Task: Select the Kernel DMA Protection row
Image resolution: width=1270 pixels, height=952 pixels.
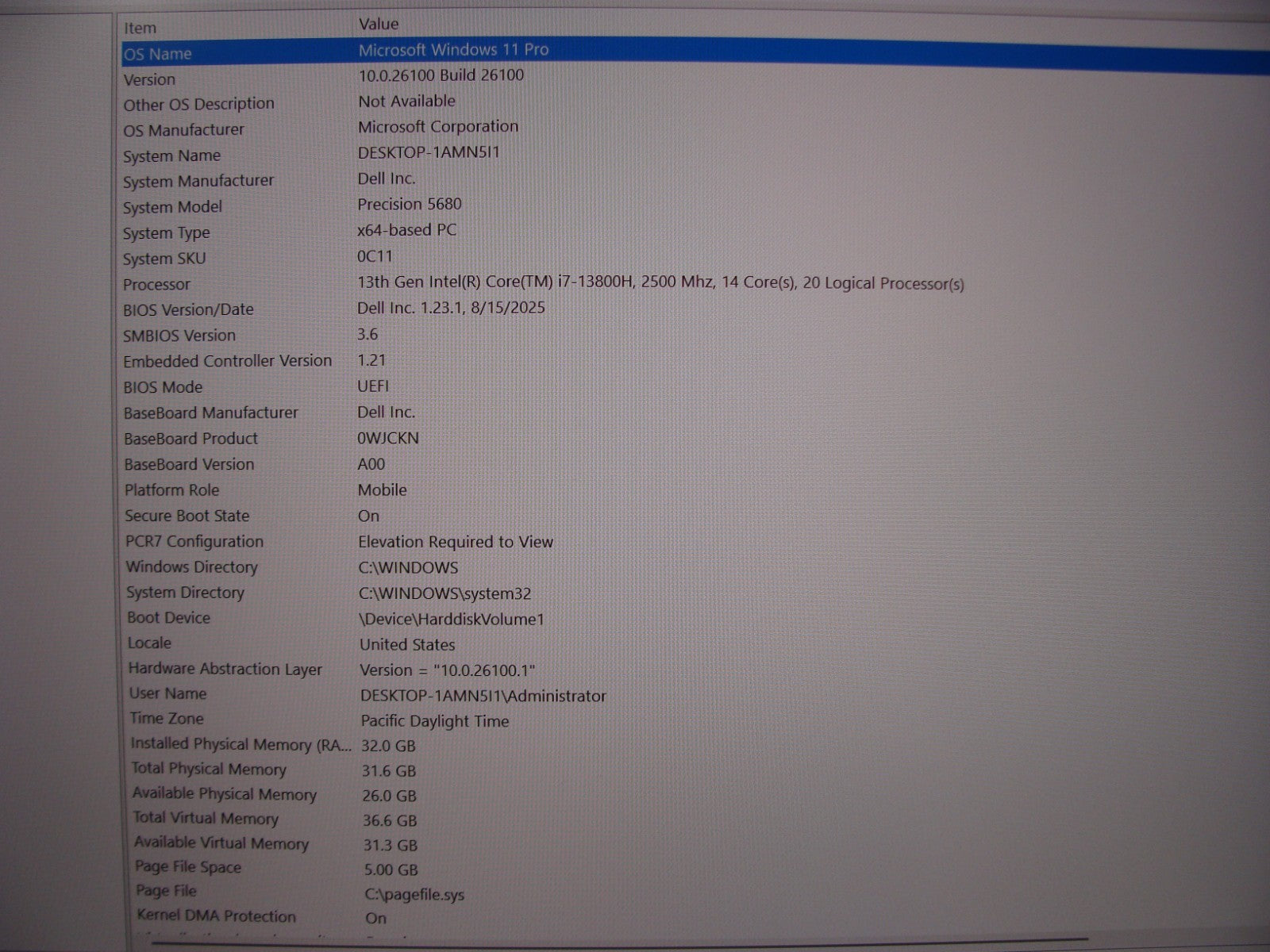Action: [x=216, y=916]
